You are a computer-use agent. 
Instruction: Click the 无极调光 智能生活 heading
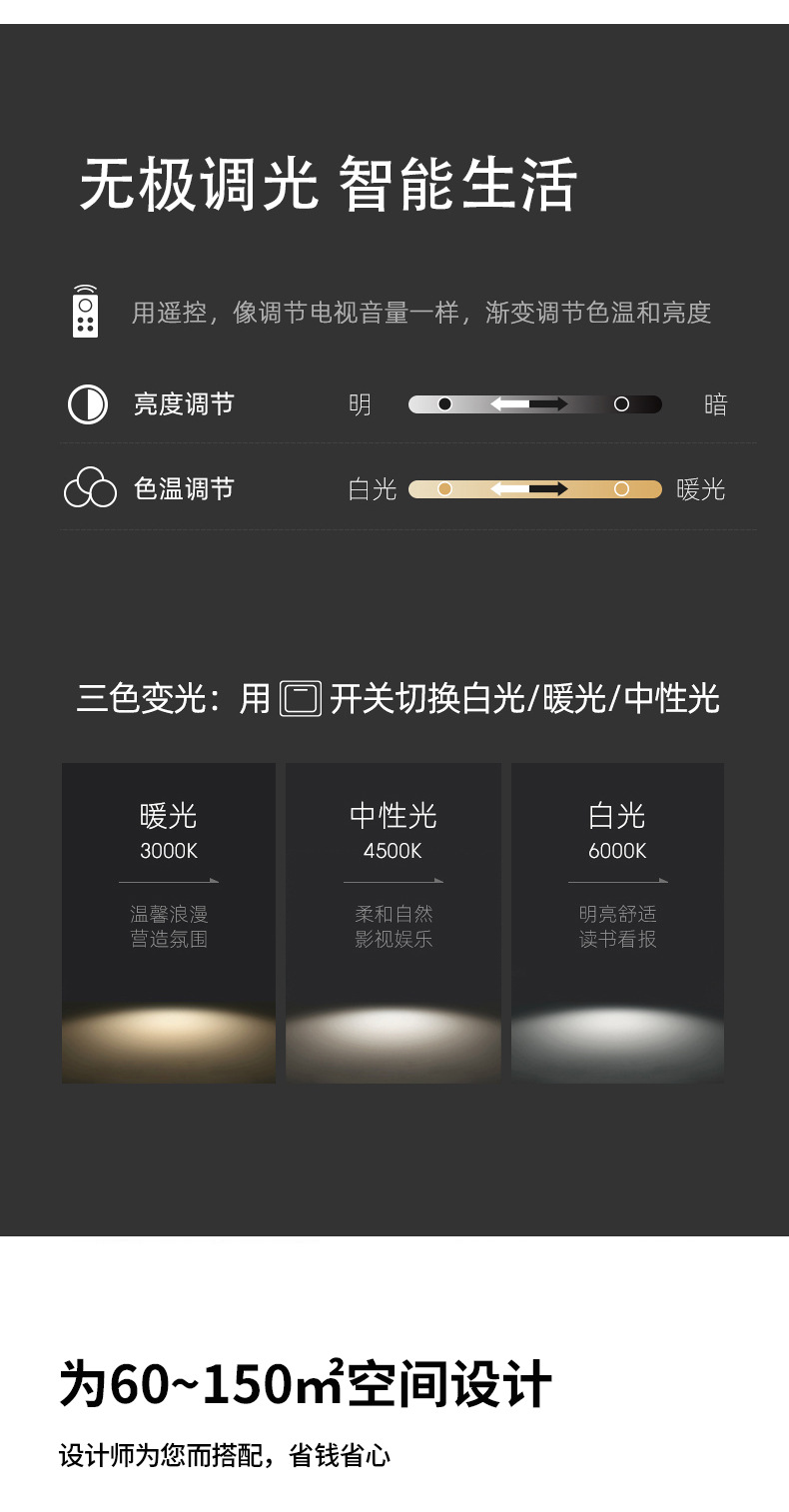[329, 185]
